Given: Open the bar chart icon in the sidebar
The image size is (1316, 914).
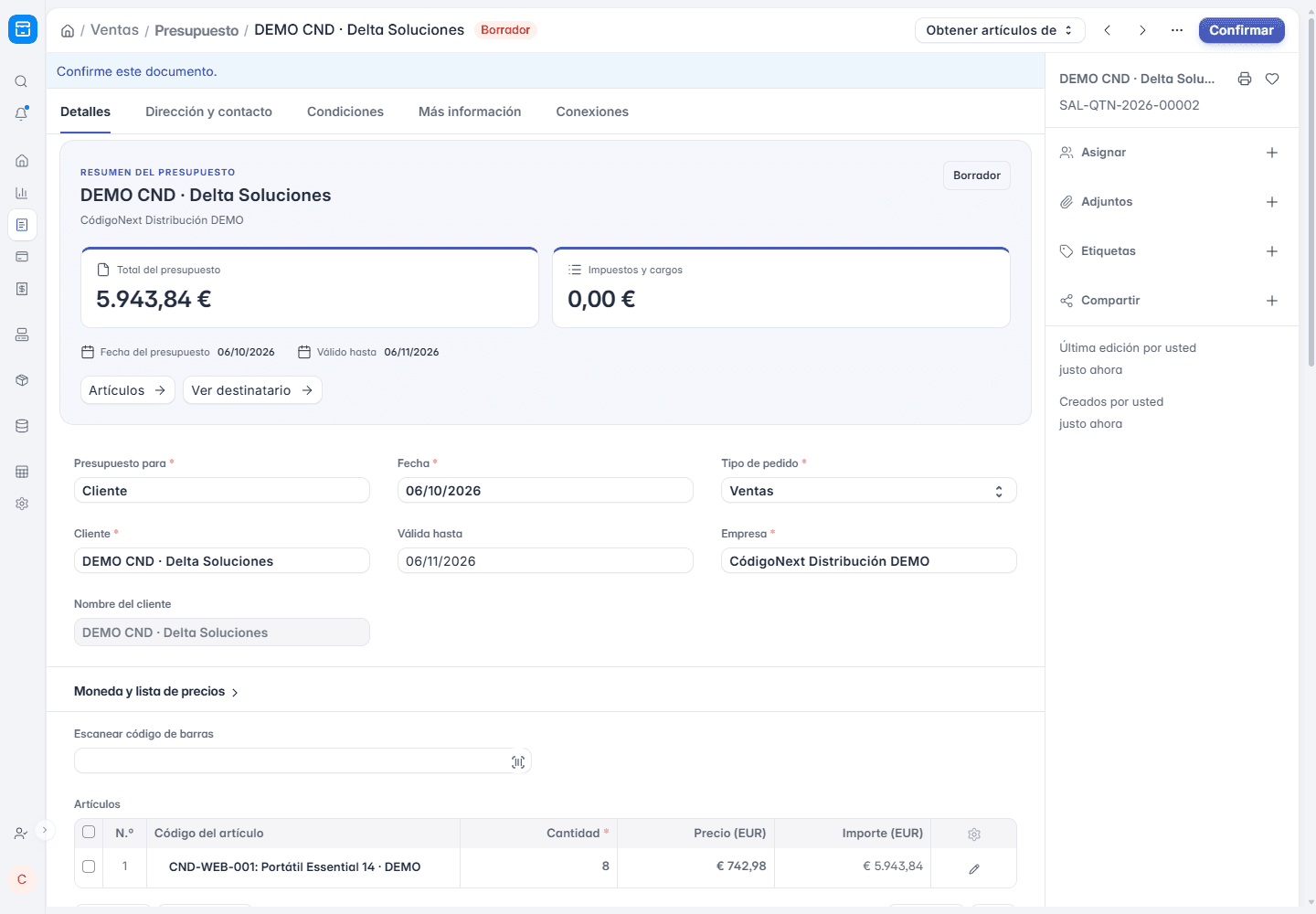Looking at the screenshot, I should tap(22, 193).
